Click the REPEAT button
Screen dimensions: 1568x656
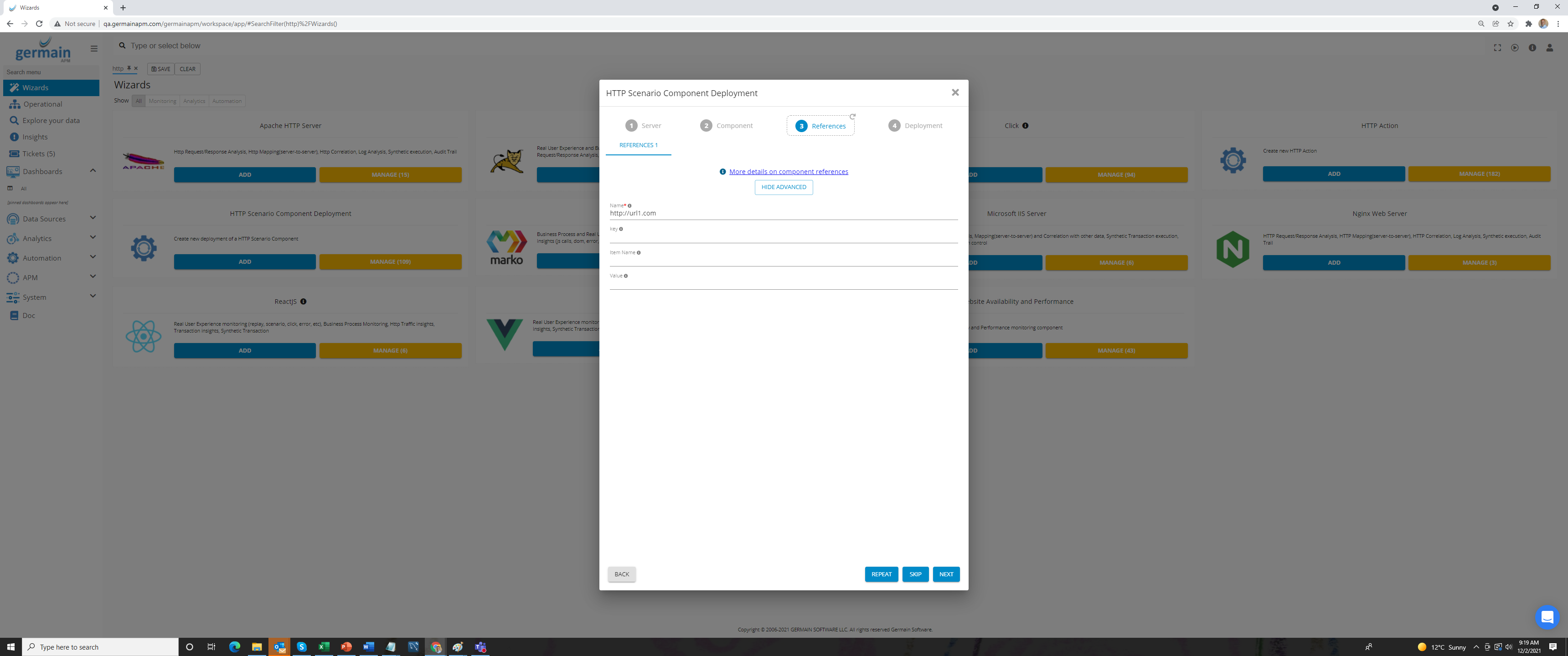point(881,574)
